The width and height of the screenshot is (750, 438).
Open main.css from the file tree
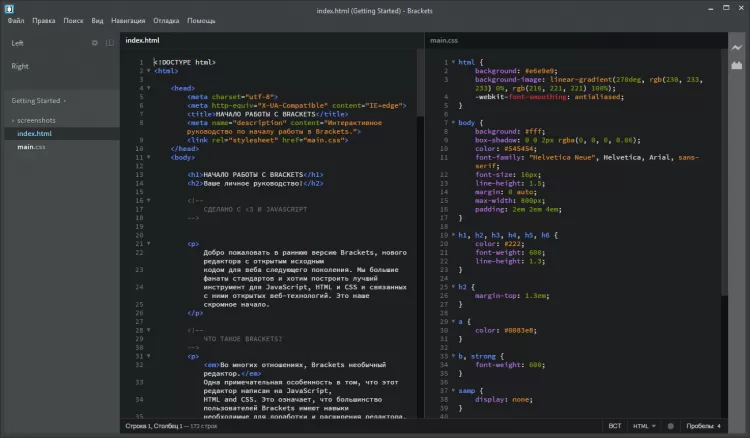coord(31,147)
